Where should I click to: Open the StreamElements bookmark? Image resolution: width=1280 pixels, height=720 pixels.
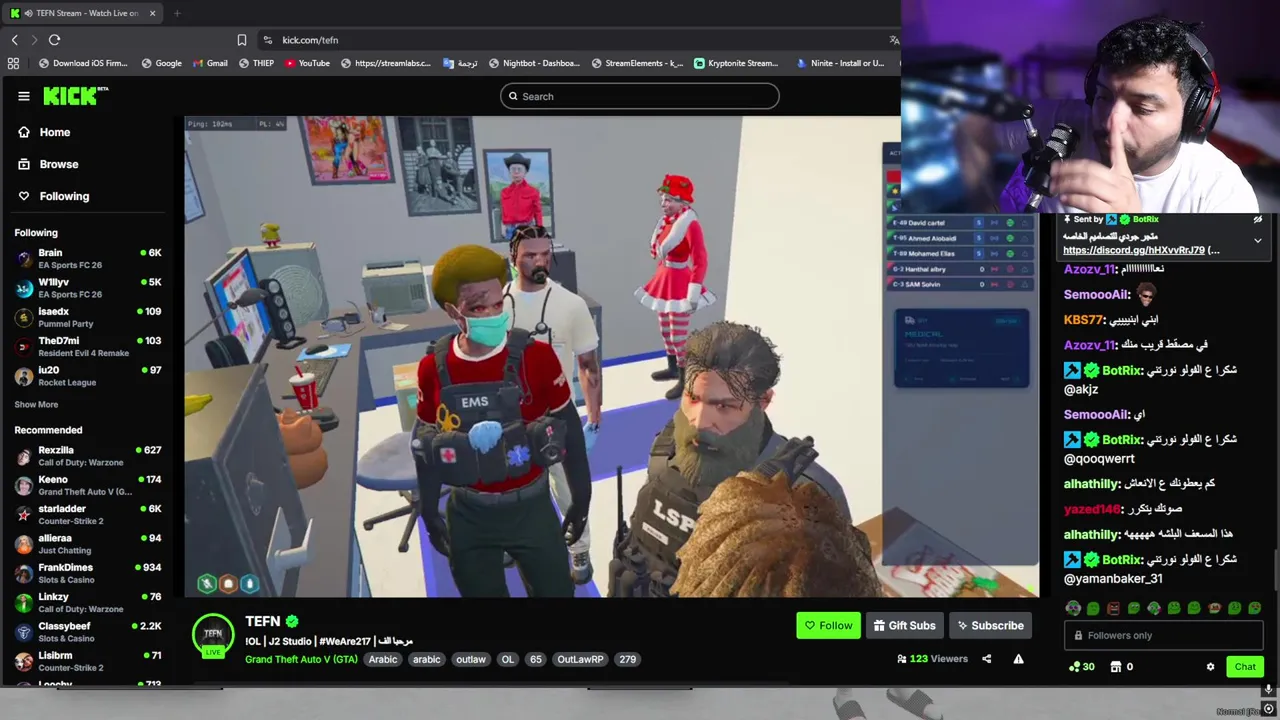point(636,63)
